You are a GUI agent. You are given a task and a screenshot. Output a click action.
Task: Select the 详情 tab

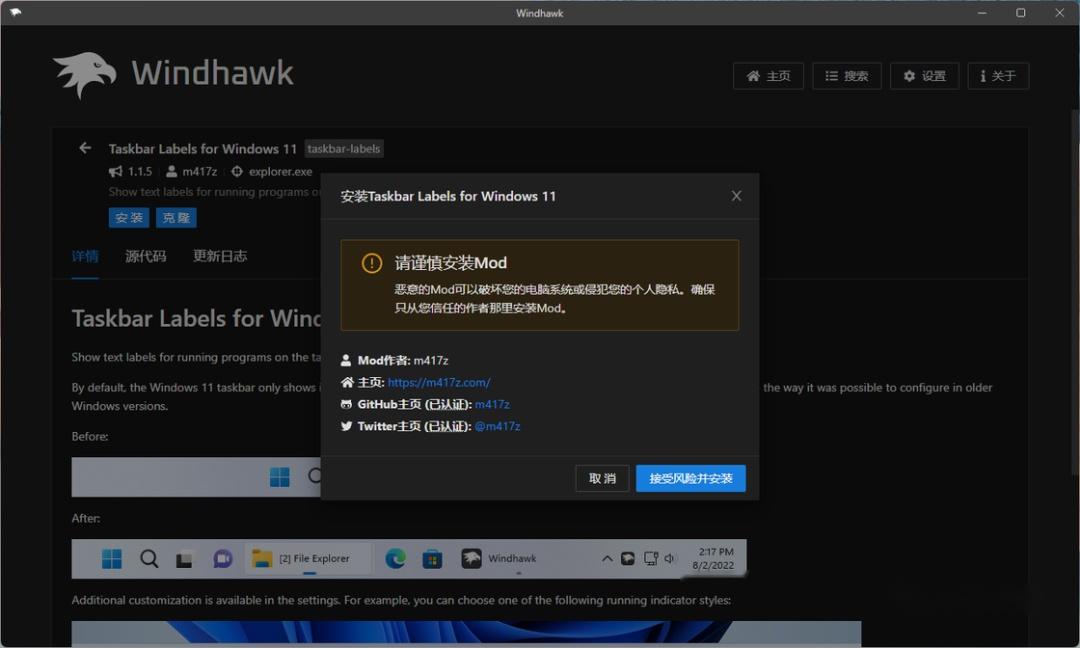(x=85, y=256)
